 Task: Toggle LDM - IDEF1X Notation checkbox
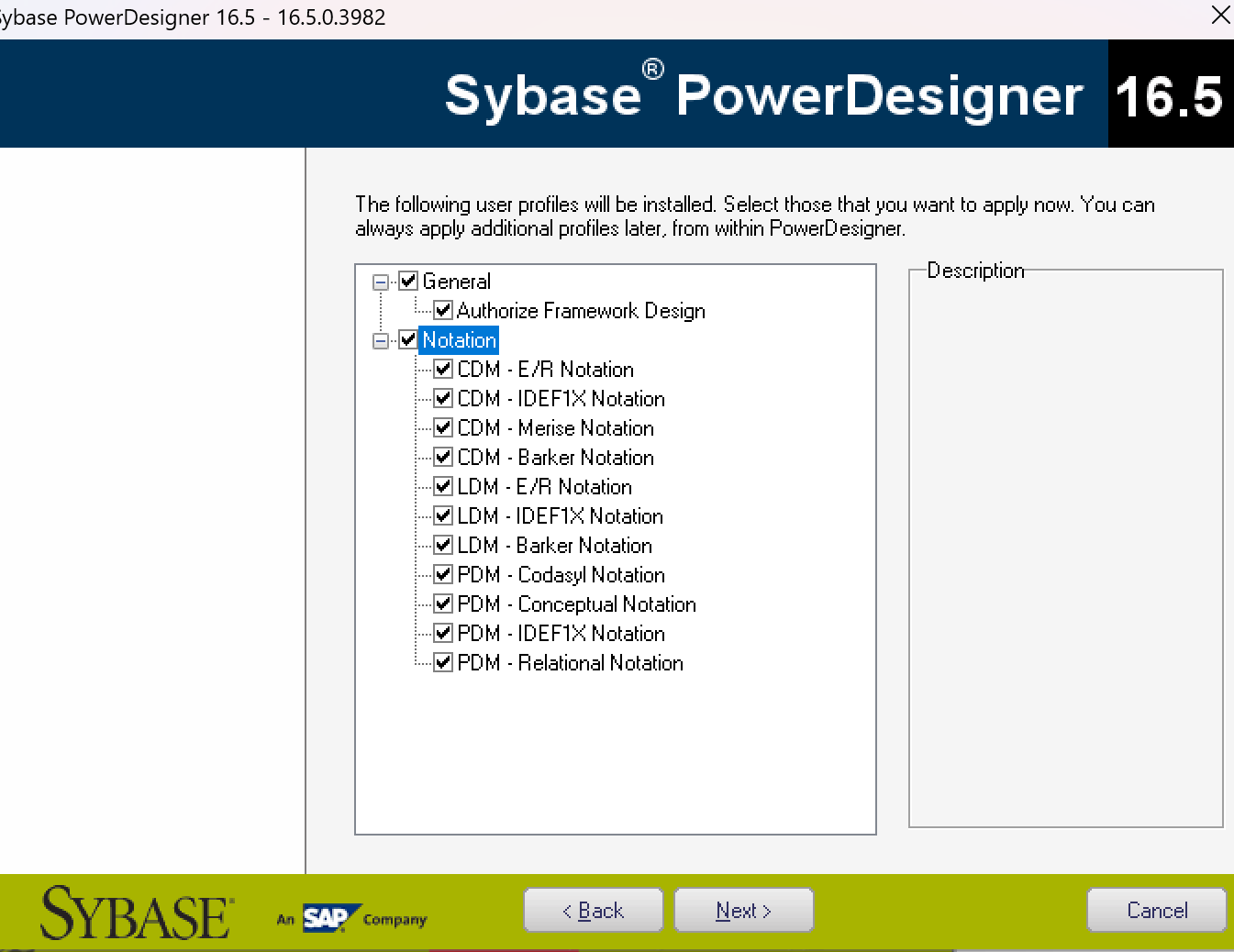(443, 515)
